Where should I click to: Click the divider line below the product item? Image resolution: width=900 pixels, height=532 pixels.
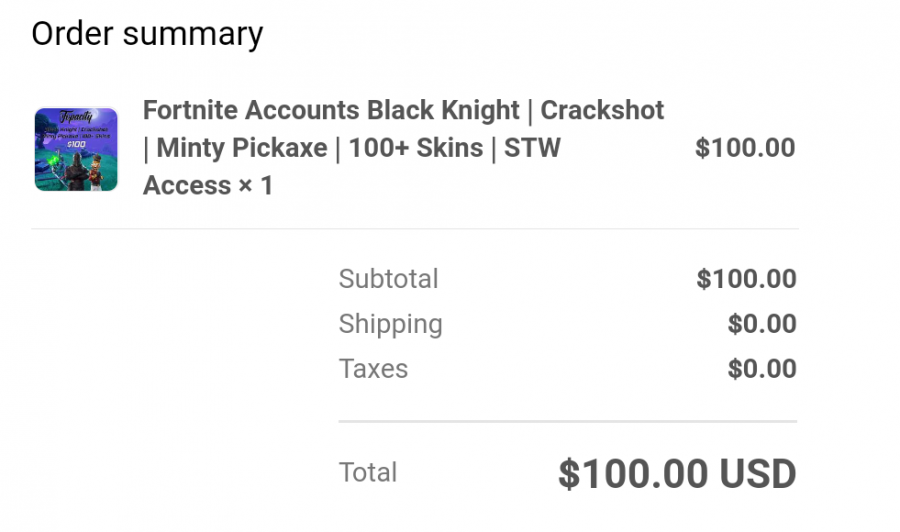tap(415, 228)
